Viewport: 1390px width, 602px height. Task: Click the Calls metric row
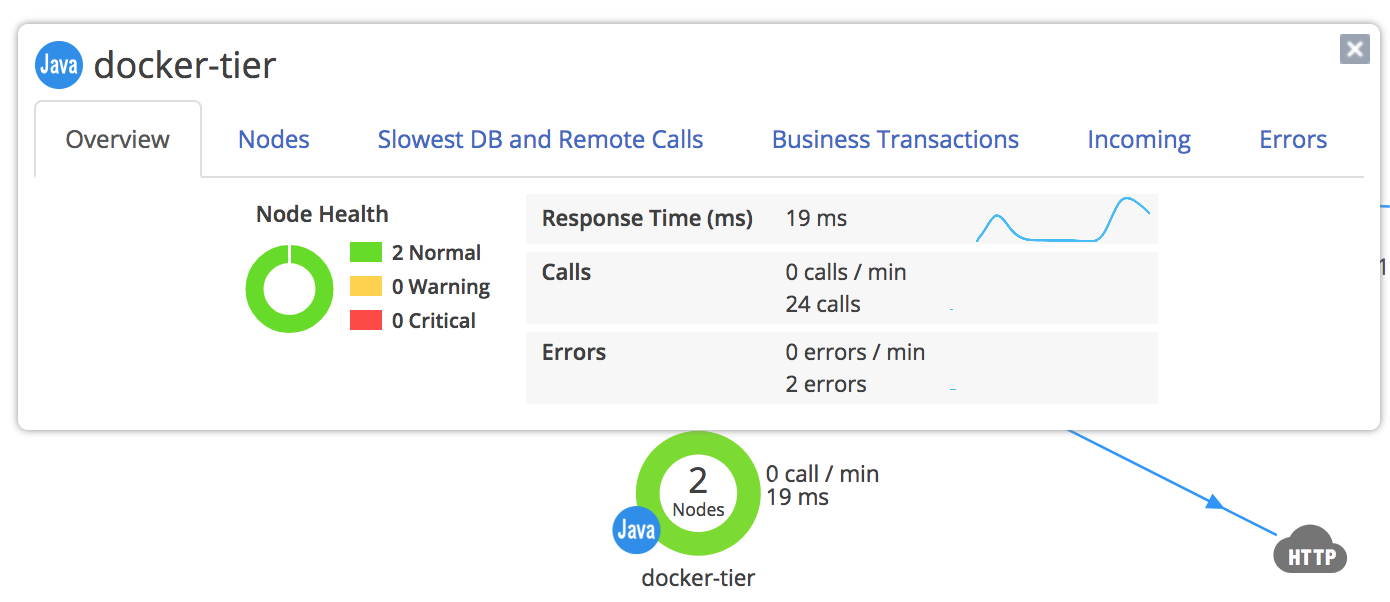tap(842, 288)
